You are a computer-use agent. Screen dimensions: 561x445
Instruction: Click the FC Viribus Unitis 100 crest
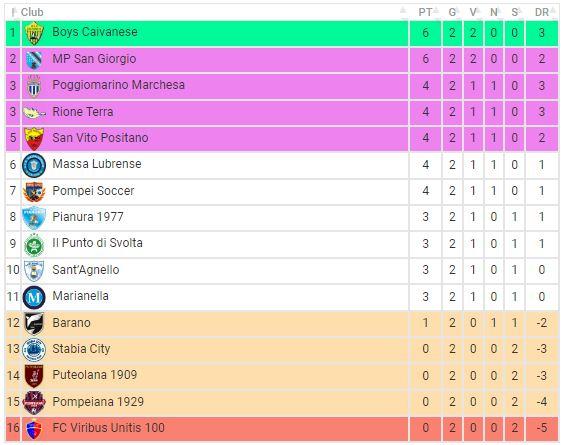coord(34,429)
